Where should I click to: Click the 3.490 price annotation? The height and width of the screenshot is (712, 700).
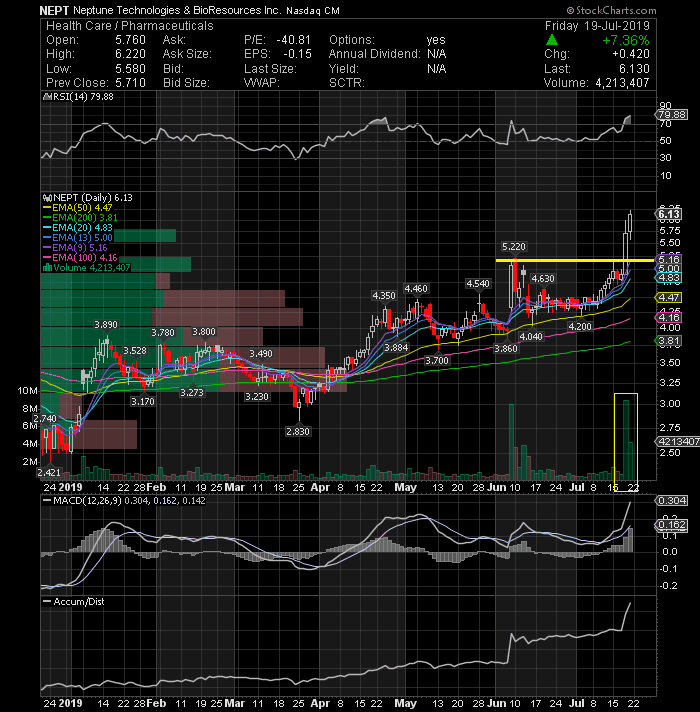tap(261, 354)
